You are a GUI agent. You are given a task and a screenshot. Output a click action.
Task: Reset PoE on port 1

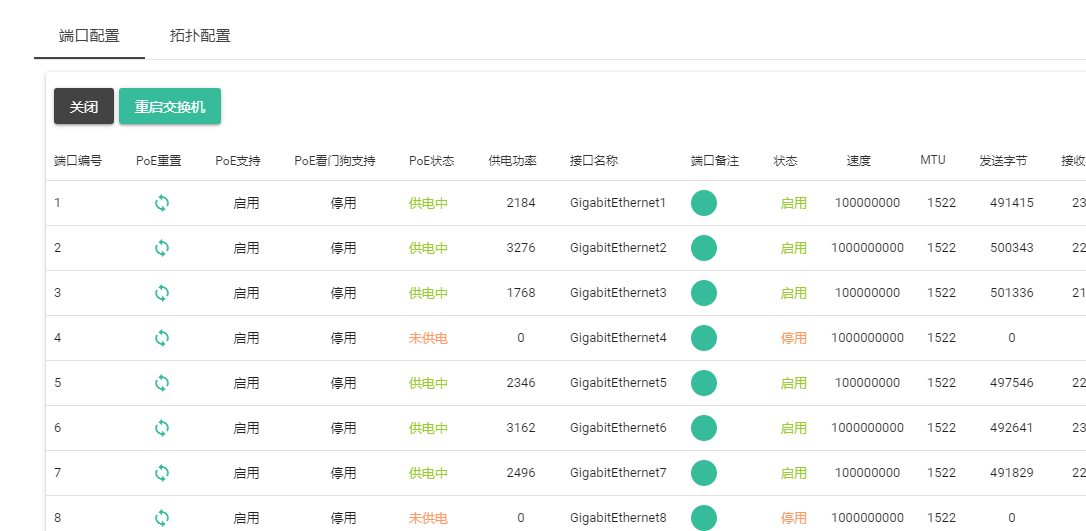[x=162, y=203]
